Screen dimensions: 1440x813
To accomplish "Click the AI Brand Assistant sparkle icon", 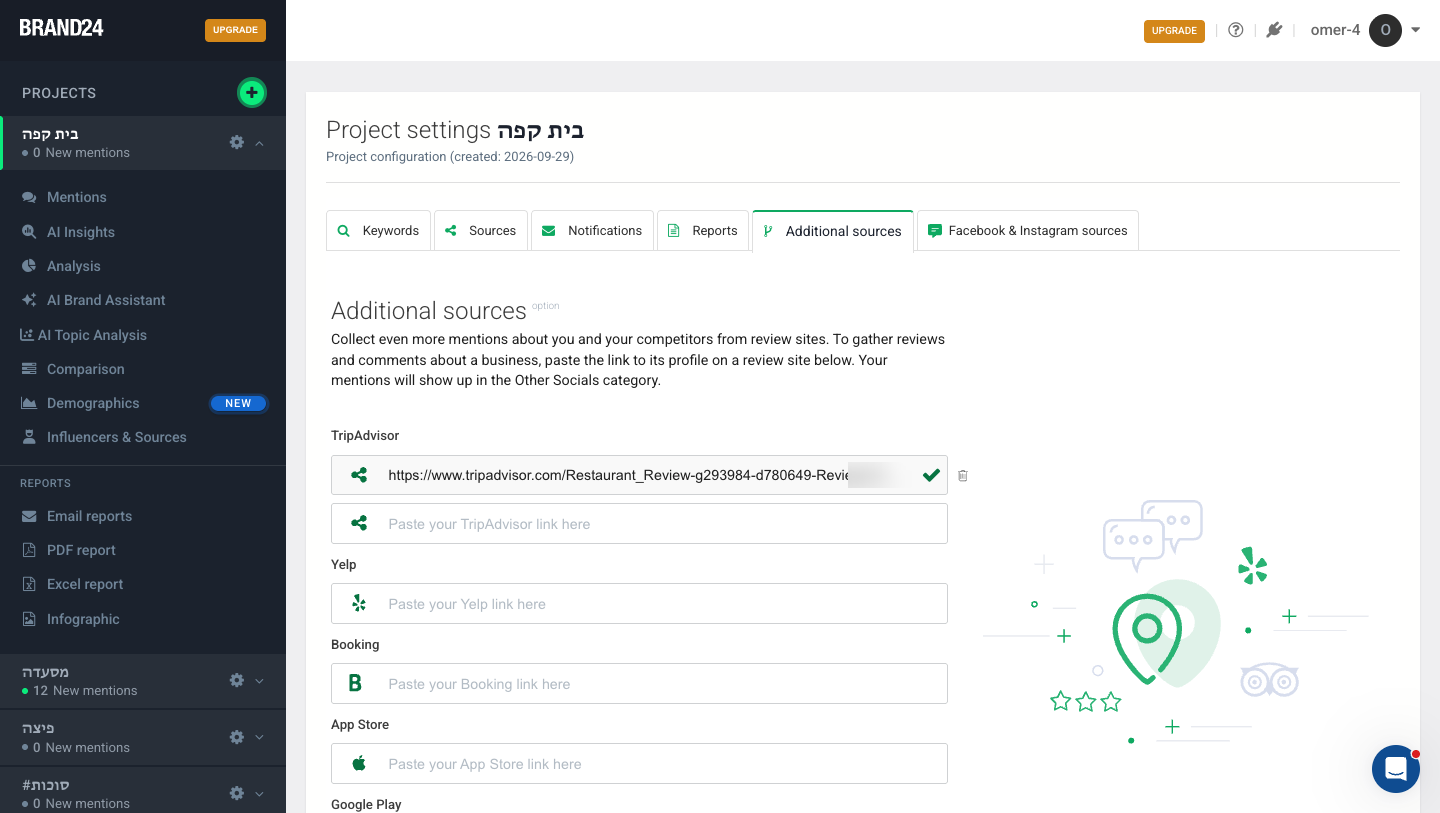I will pos(29,300).
